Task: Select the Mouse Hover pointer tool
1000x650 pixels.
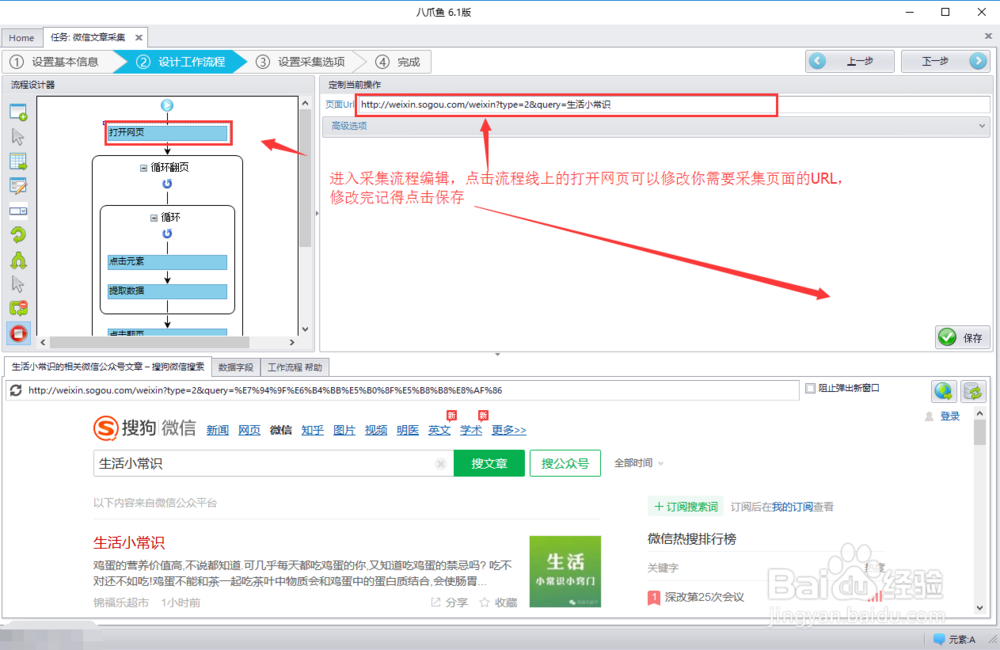Action: point(18,284)
